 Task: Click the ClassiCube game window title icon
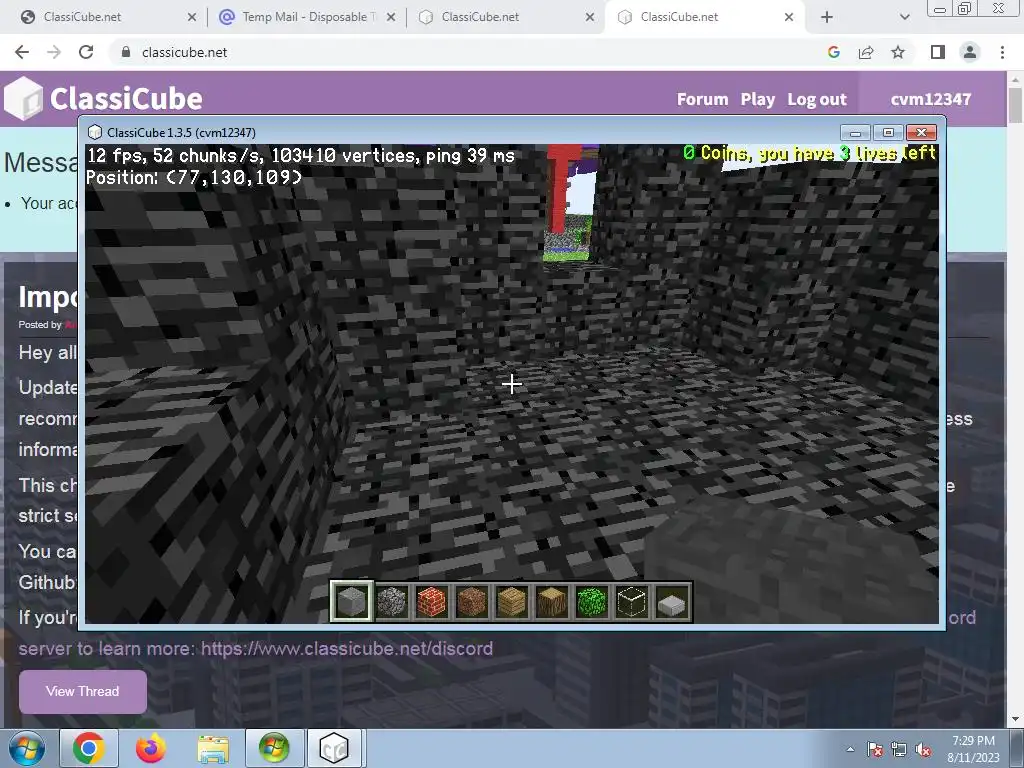coord(95,132)
